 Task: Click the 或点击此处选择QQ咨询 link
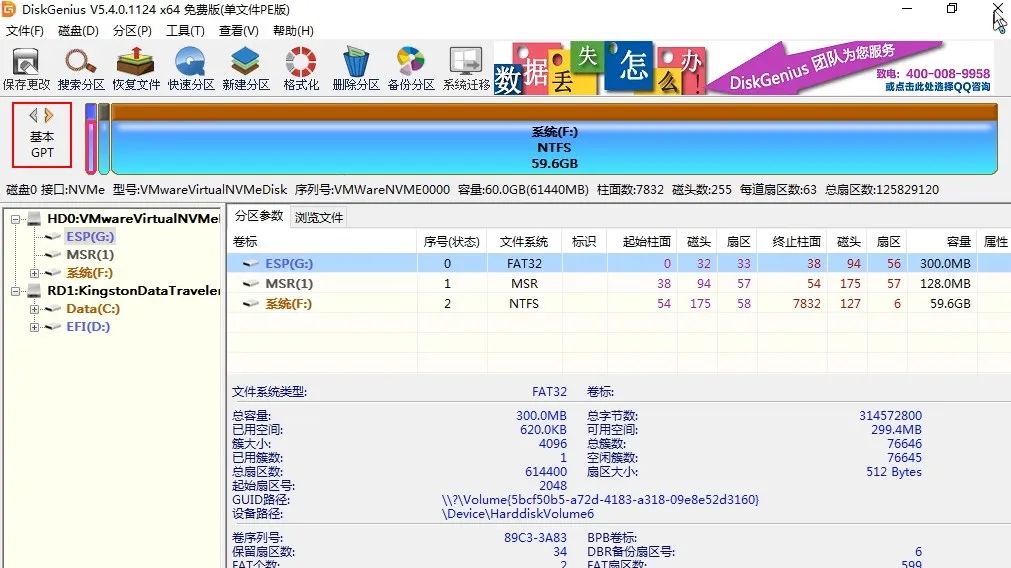click(x=937, y=86)
